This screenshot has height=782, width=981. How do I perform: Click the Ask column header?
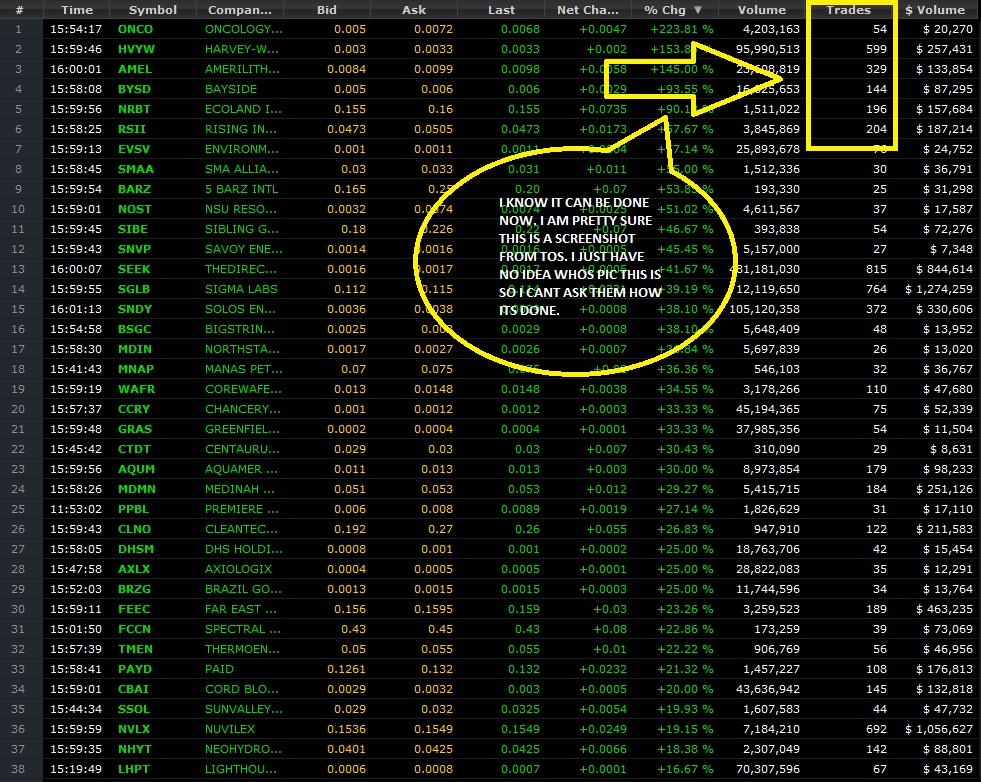(414, 10)
